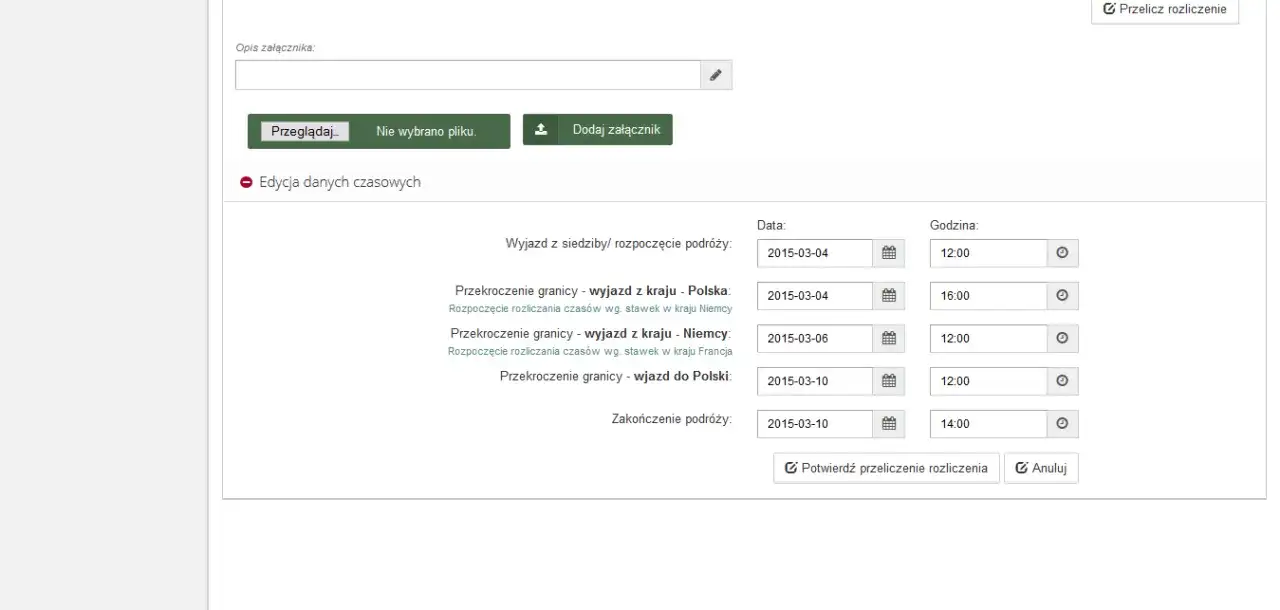Open calendar for trip start date
Viewport: 1280px width, 610px height.
[x=888, y=253]
